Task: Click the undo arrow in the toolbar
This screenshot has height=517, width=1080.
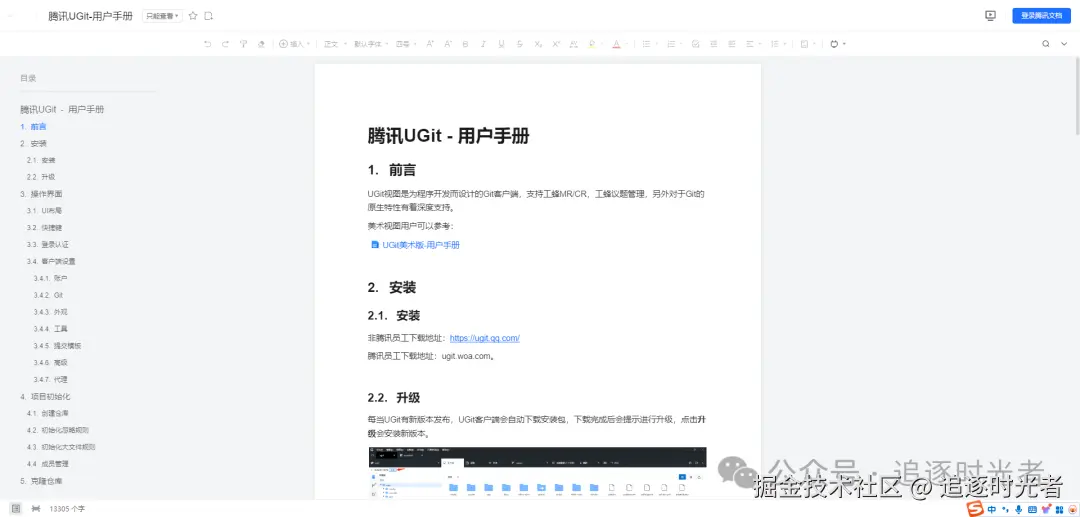Action: 207,44
